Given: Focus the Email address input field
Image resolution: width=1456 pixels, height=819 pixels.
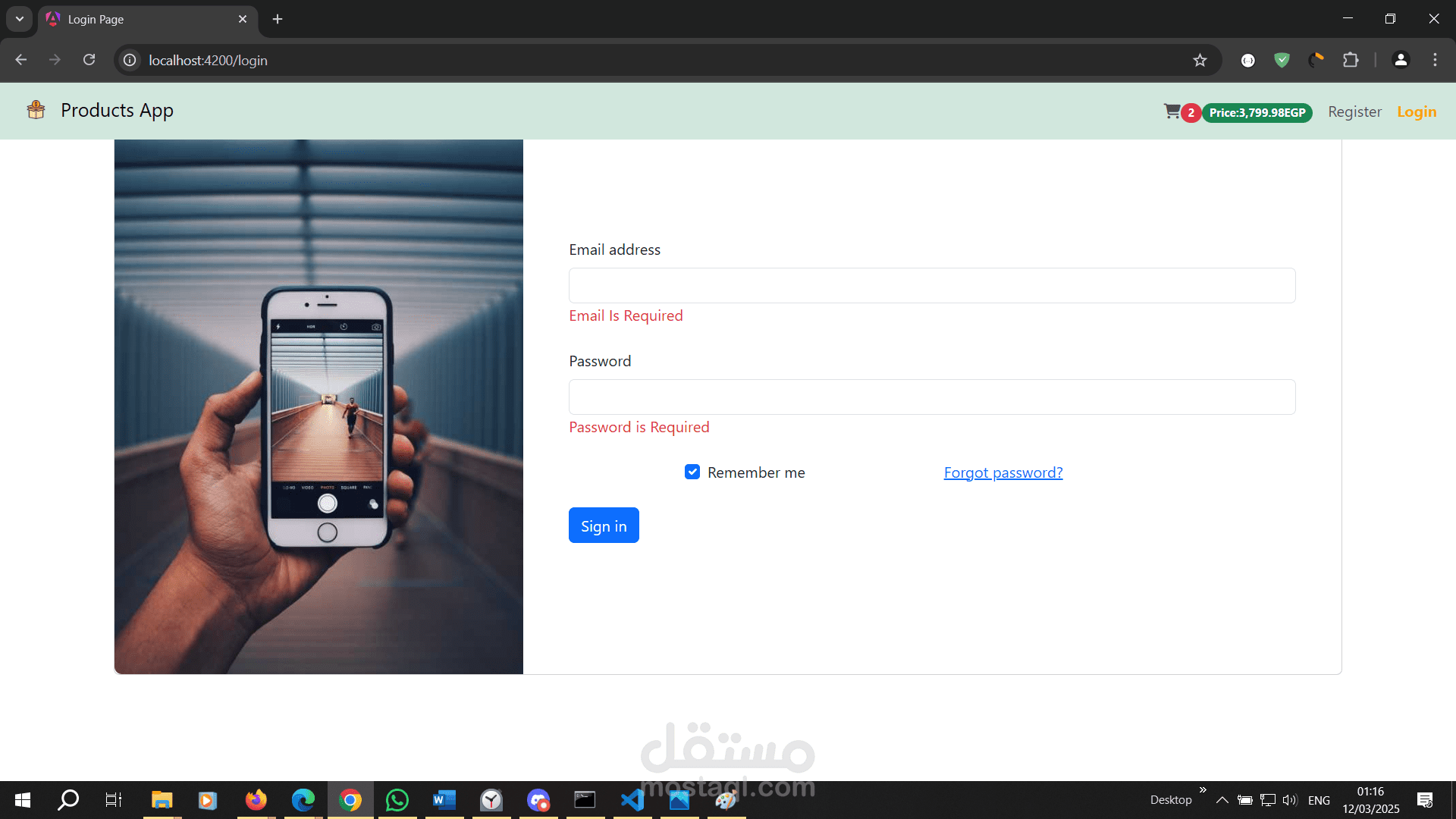Looking at the screenshot, I should 932,285.
